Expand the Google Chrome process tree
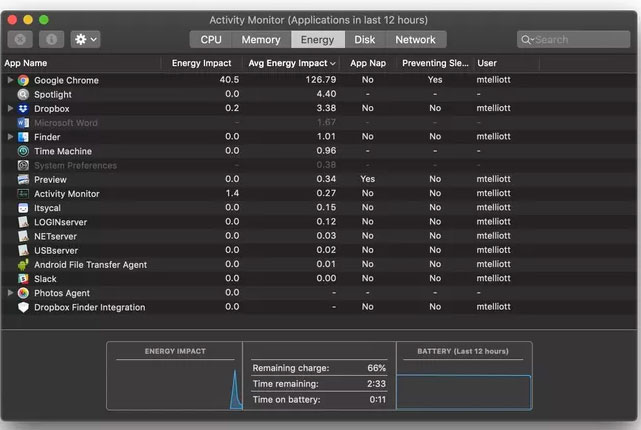Image resolution: width=641 pixels, height=430 pixels. (x=10, y=80)
